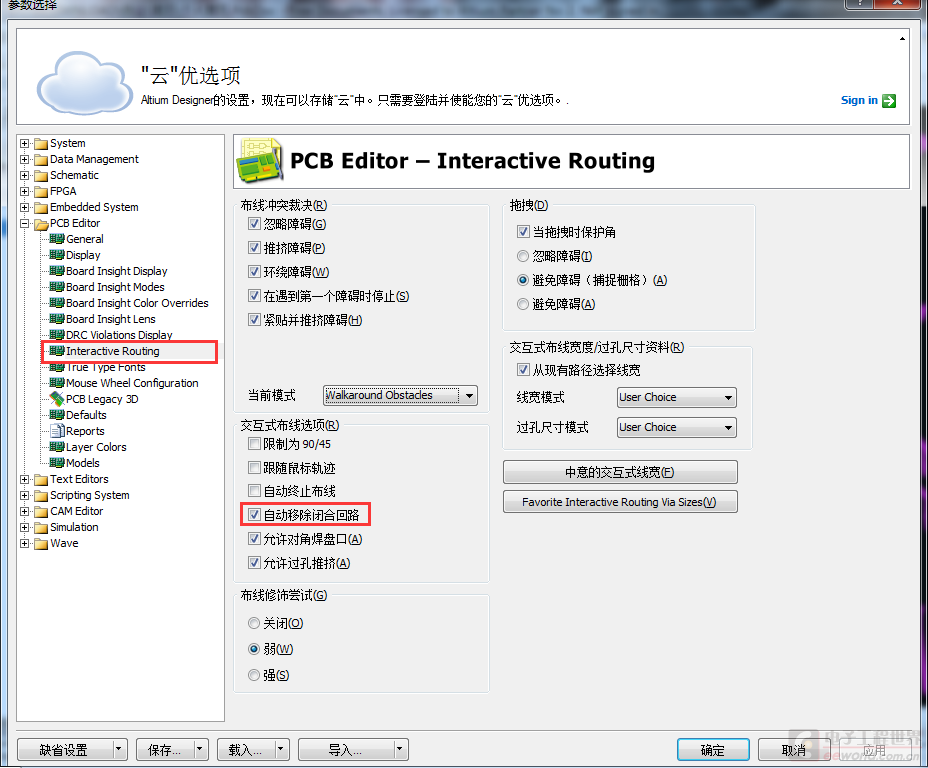Toggle the 推挤障碍(P) checkbox
This screenshot has height=768, width=928.
pyautogui.click(x=254, y=248)
